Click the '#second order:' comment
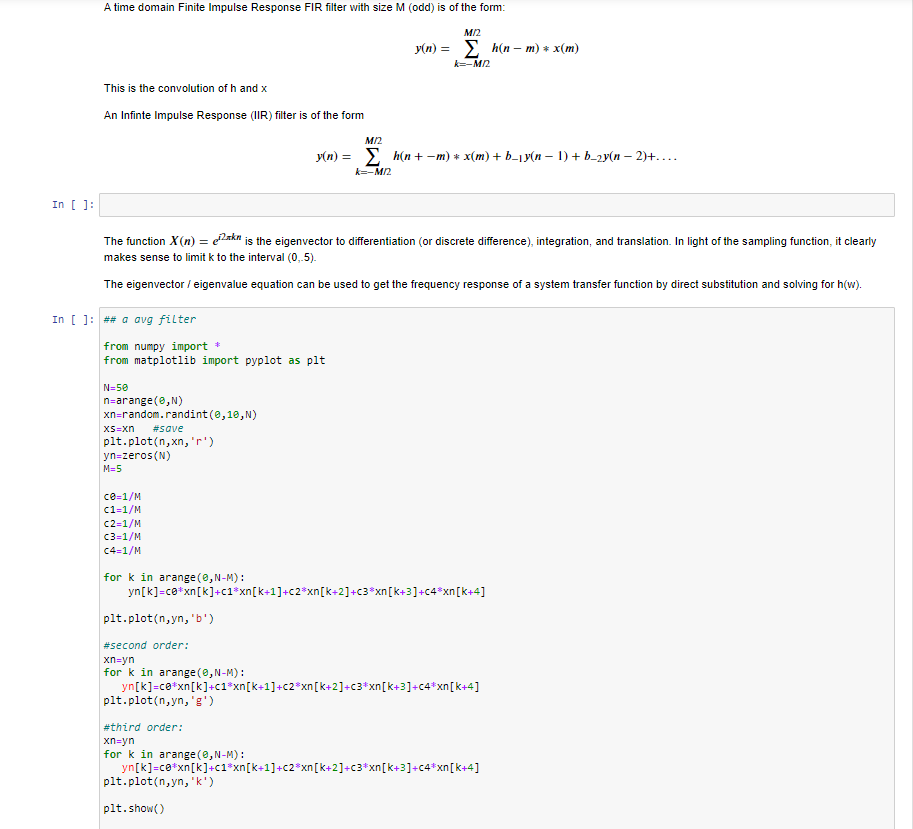Image resolution: width=913 pixels, height=829 pixels. (133, 645)
